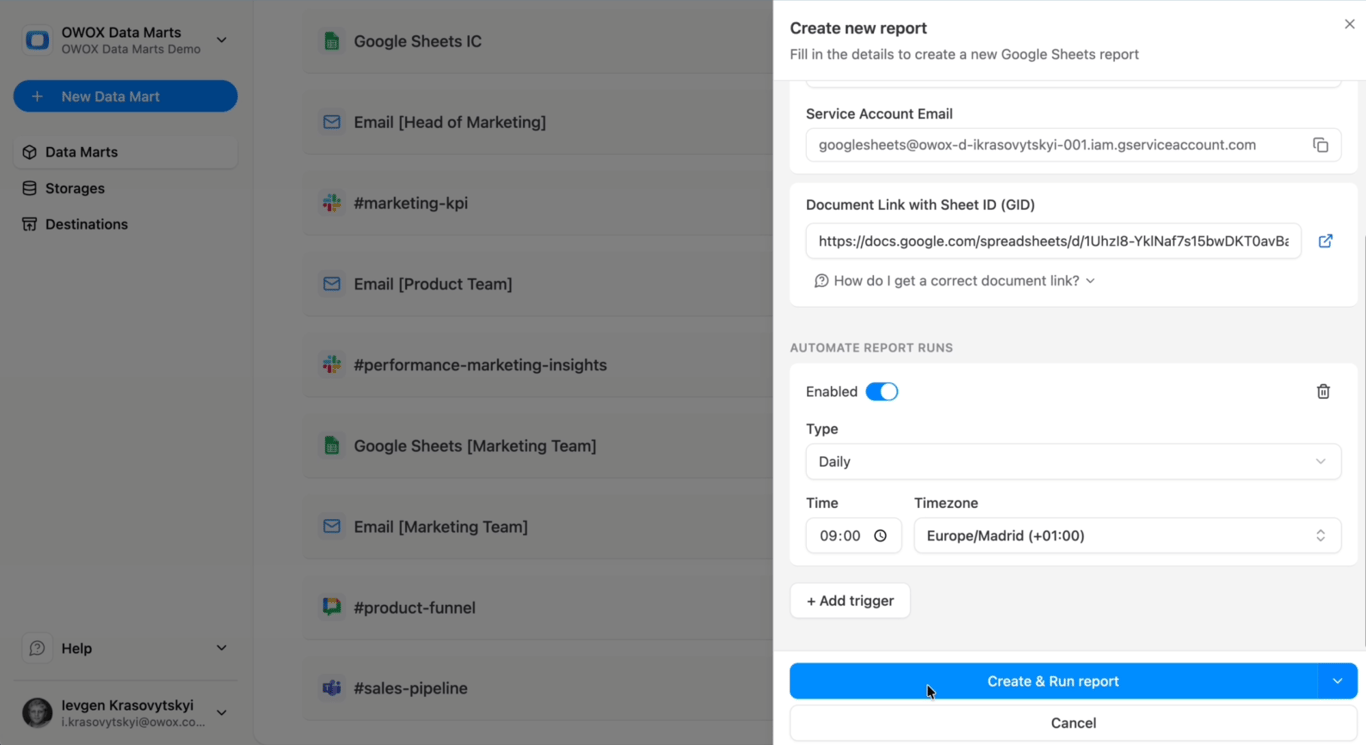This screenshot has width=1366, height=745.
Task: Expand How do I get a correct document link
Action: click(x=955, y=281)
